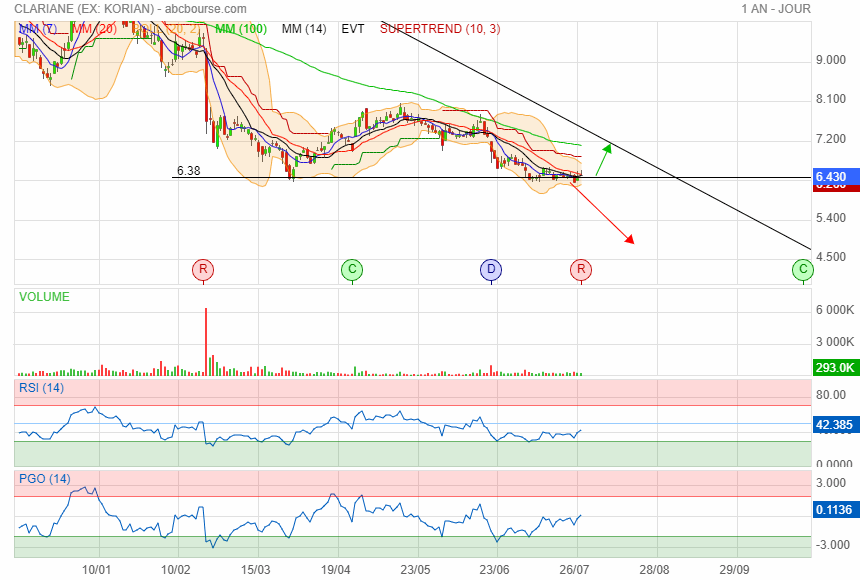Click the 6 000K volume axis label
Viewport: 860px width, 580px height.
[x=835, y=310]
